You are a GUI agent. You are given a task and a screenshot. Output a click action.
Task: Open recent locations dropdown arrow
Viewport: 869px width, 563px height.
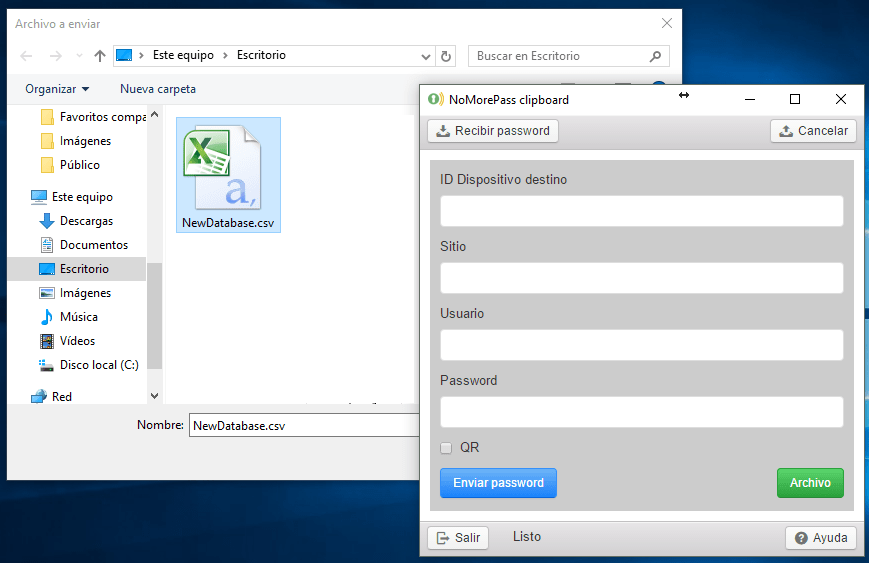pos(79,56)
